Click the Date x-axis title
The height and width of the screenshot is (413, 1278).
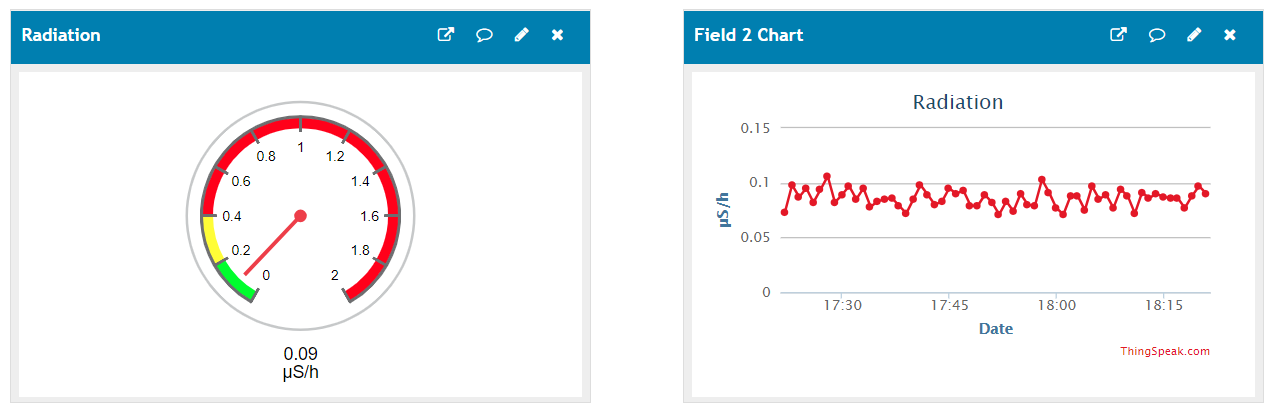[995, 328]
